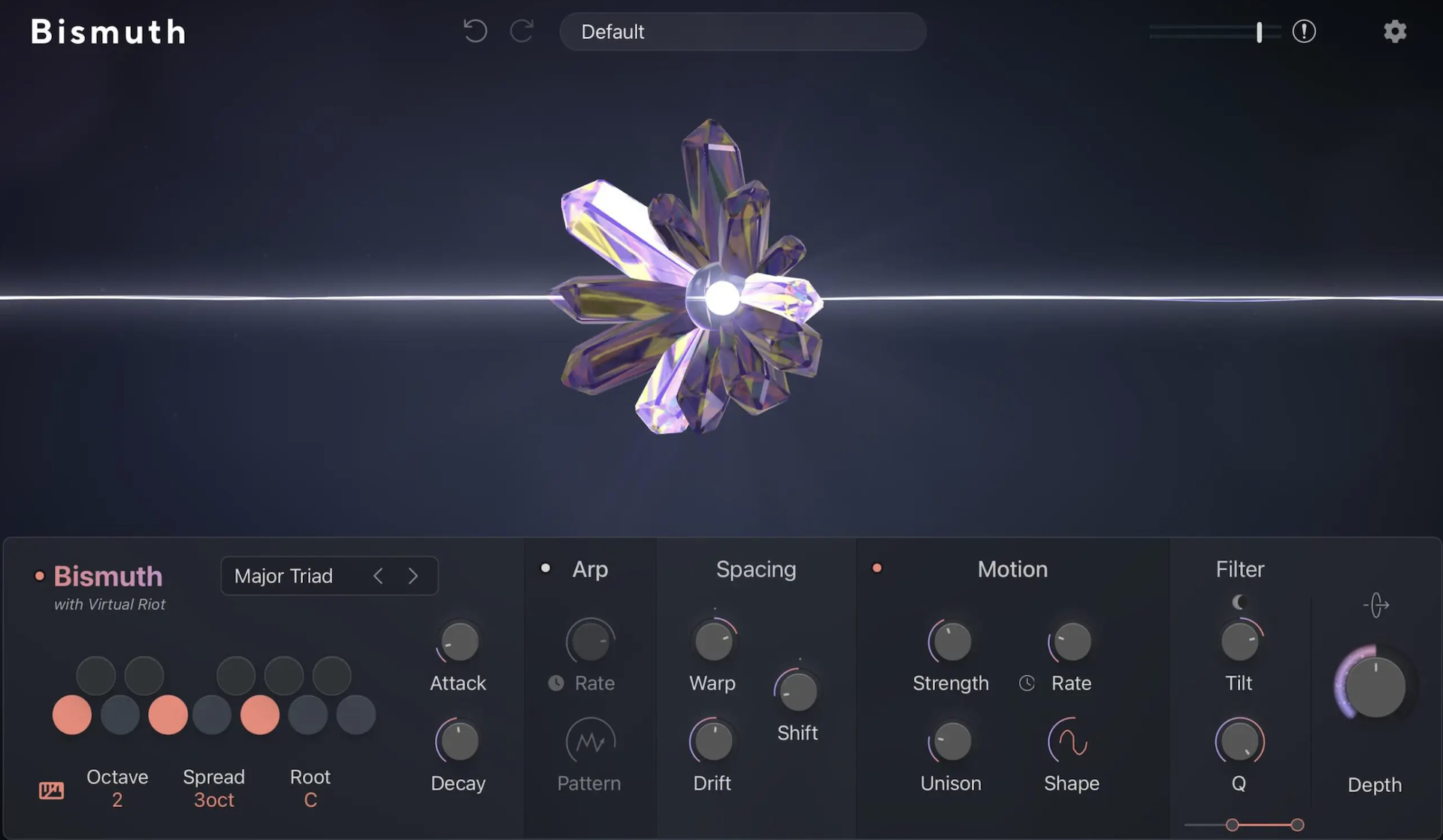1443x840 pixels.
Task: Enable the F sharp black key
Action: (236, 675)
